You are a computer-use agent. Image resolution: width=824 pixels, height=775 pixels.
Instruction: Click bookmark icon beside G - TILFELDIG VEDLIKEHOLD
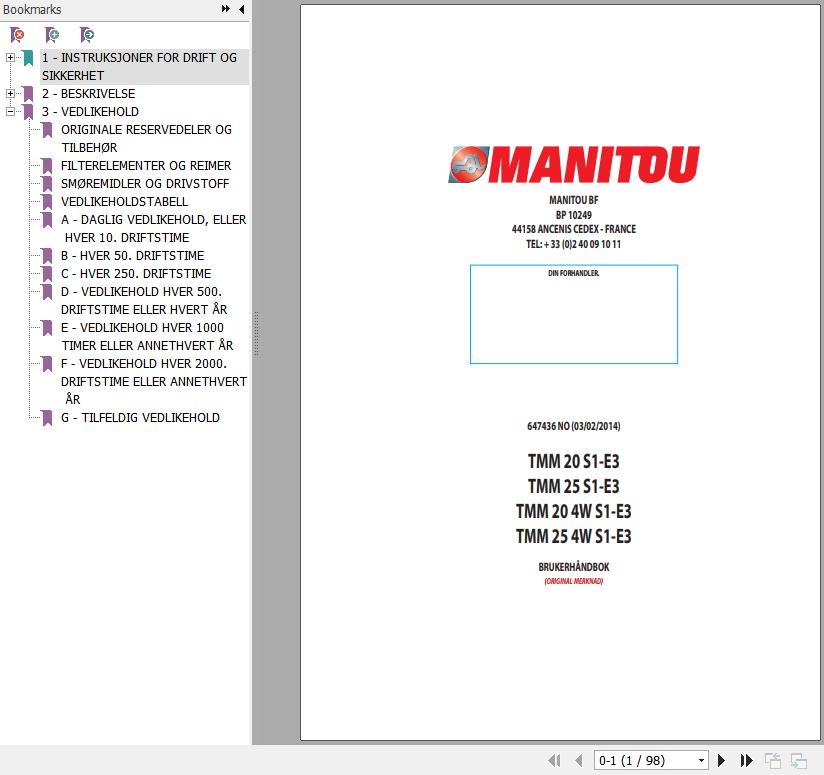pos(47,418)
